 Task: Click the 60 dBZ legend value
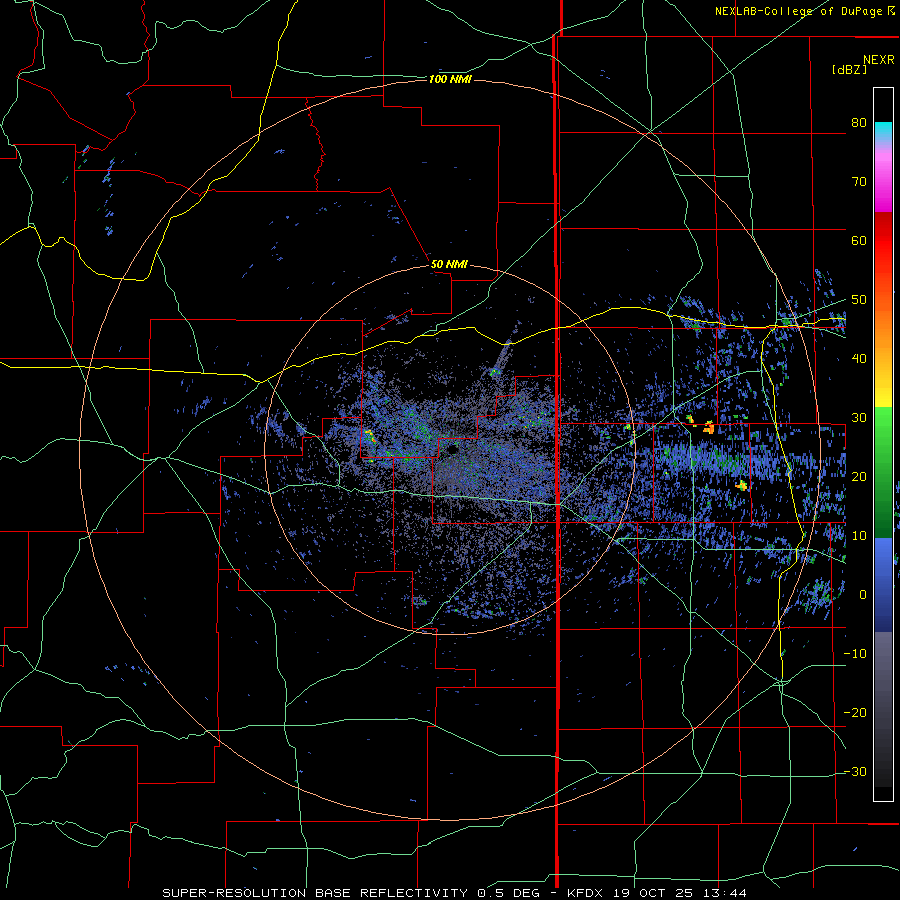pyautogui.click(x=859, y=240)
